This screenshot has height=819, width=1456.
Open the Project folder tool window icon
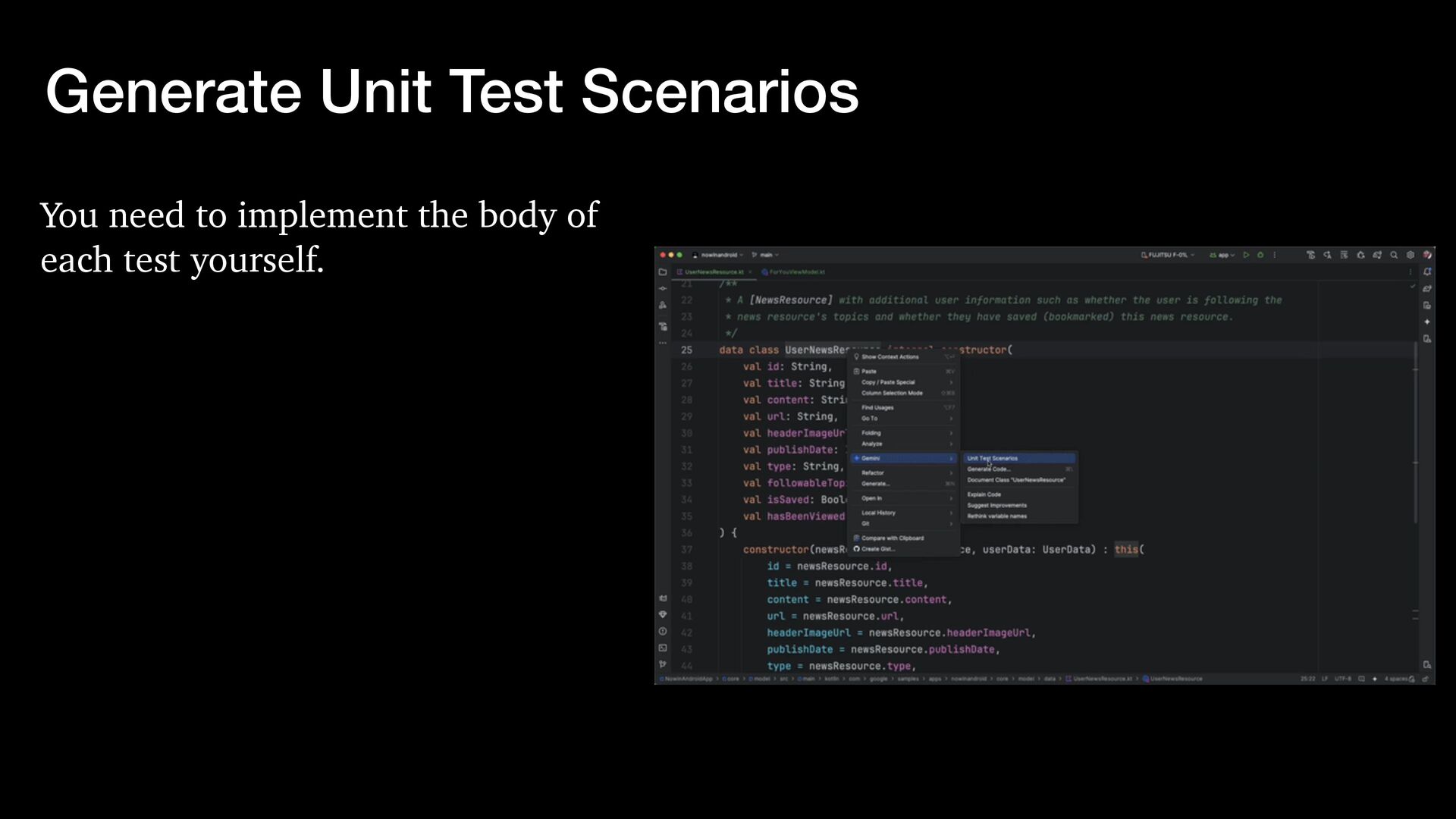(663, 271)
